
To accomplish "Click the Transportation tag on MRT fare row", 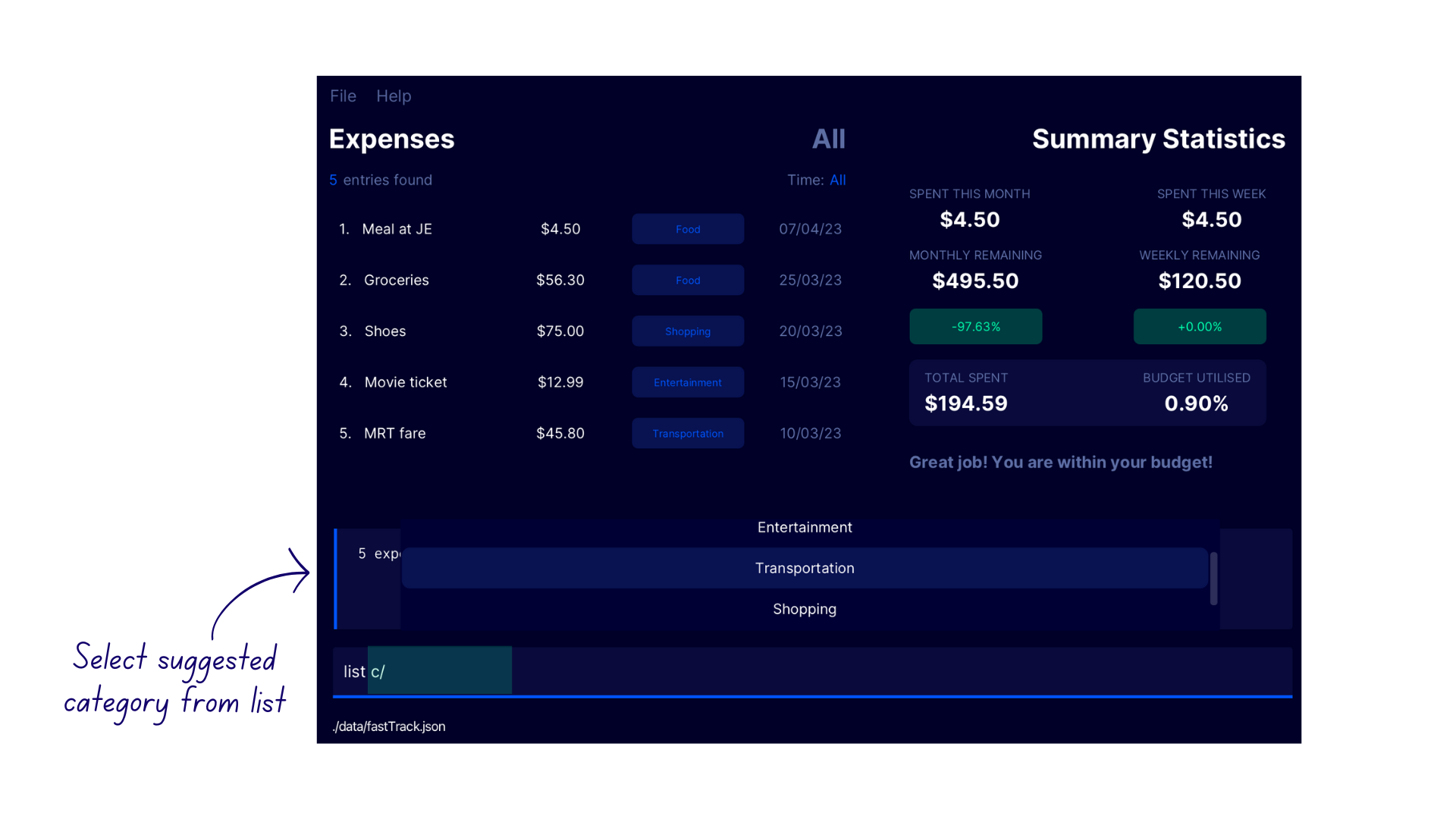I will [x=688, y=434].
